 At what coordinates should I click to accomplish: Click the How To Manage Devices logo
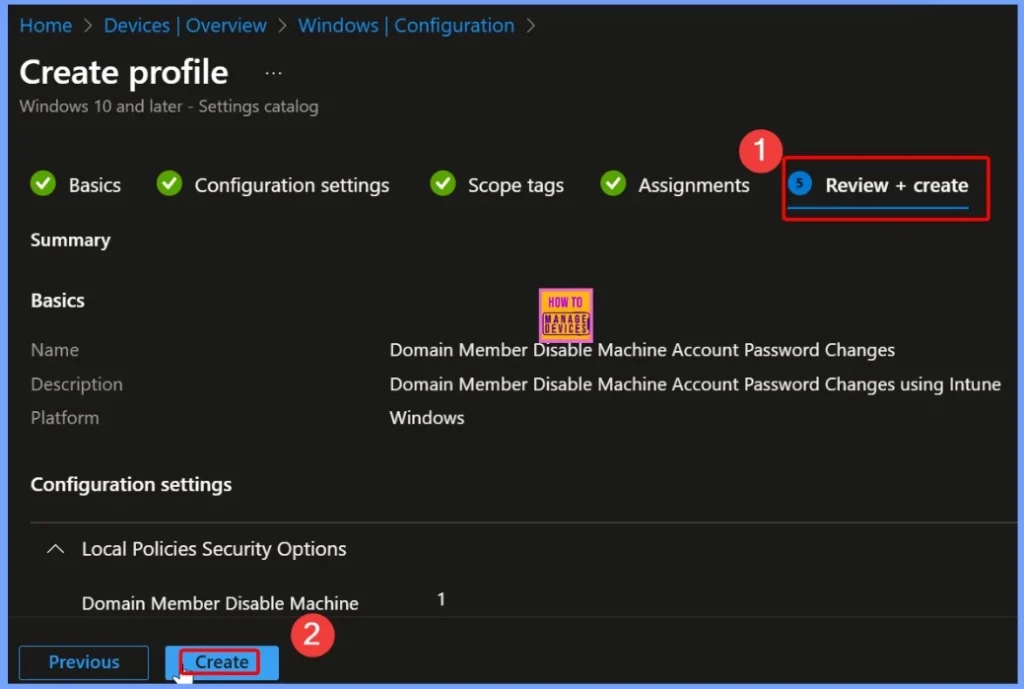point(565,315)
